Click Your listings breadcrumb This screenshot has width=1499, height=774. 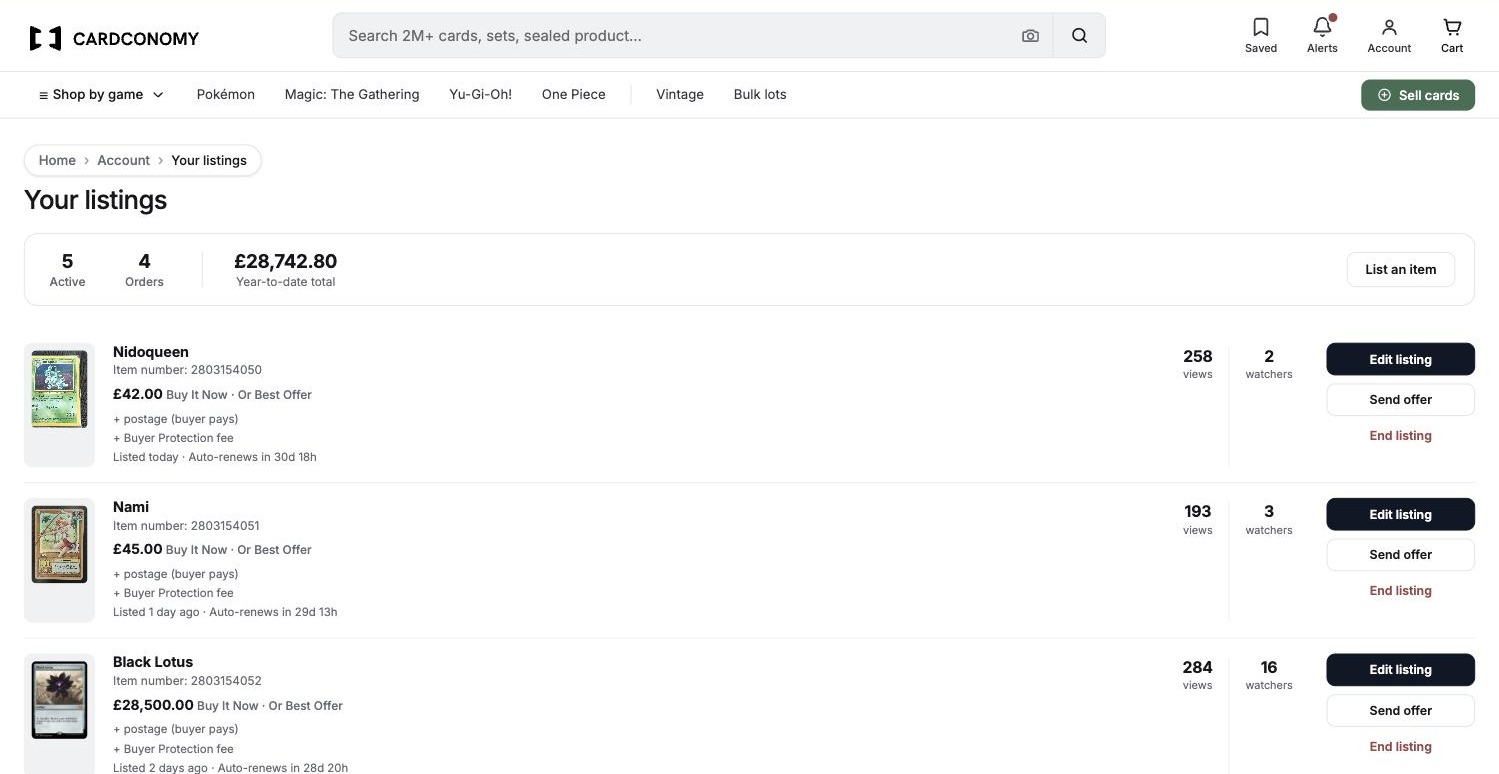pos(209,160)
